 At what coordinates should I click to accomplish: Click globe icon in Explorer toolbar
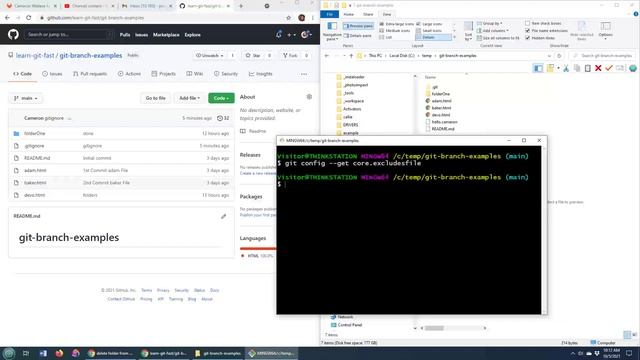point(633,68)
